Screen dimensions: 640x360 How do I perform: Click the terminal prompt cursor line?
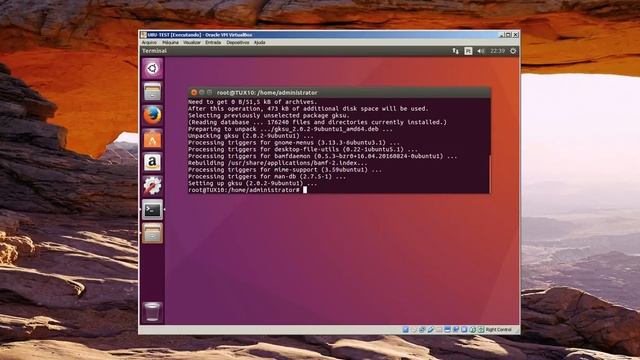tap(247, 190)
